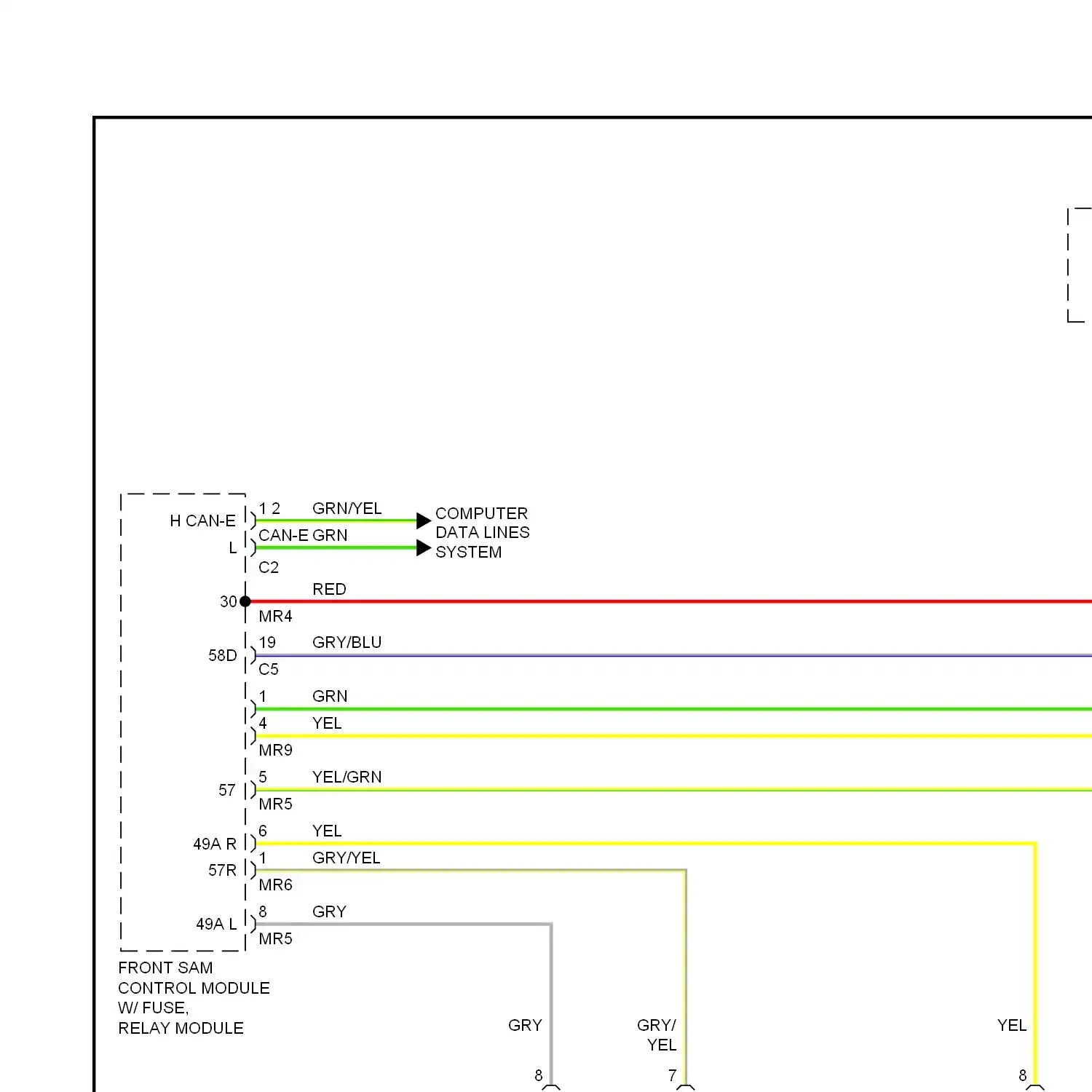This screenshot has height=1092, width=1092.
Task: Click the MR6 connector label
Action: point(275,885)
